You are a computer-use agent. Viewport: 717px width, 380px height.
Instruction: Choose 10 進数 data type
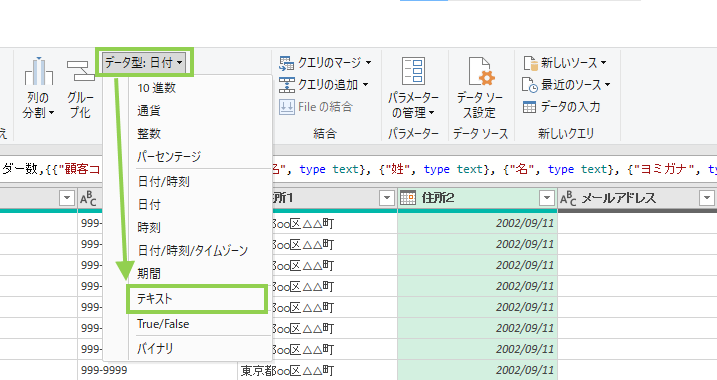pyautogui.click(x=156, y=88)
